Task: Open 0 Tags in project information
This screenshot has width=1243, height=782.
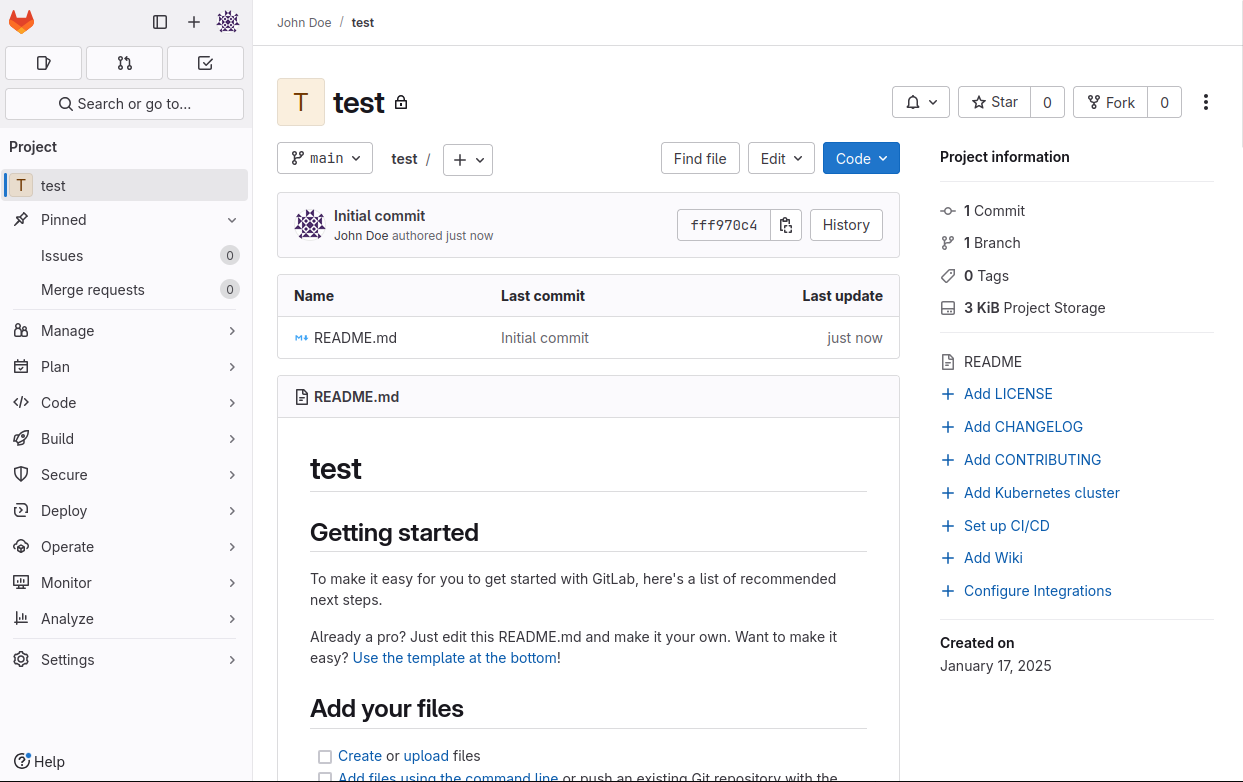Action: pyautogui.click(x=975, y=276)
